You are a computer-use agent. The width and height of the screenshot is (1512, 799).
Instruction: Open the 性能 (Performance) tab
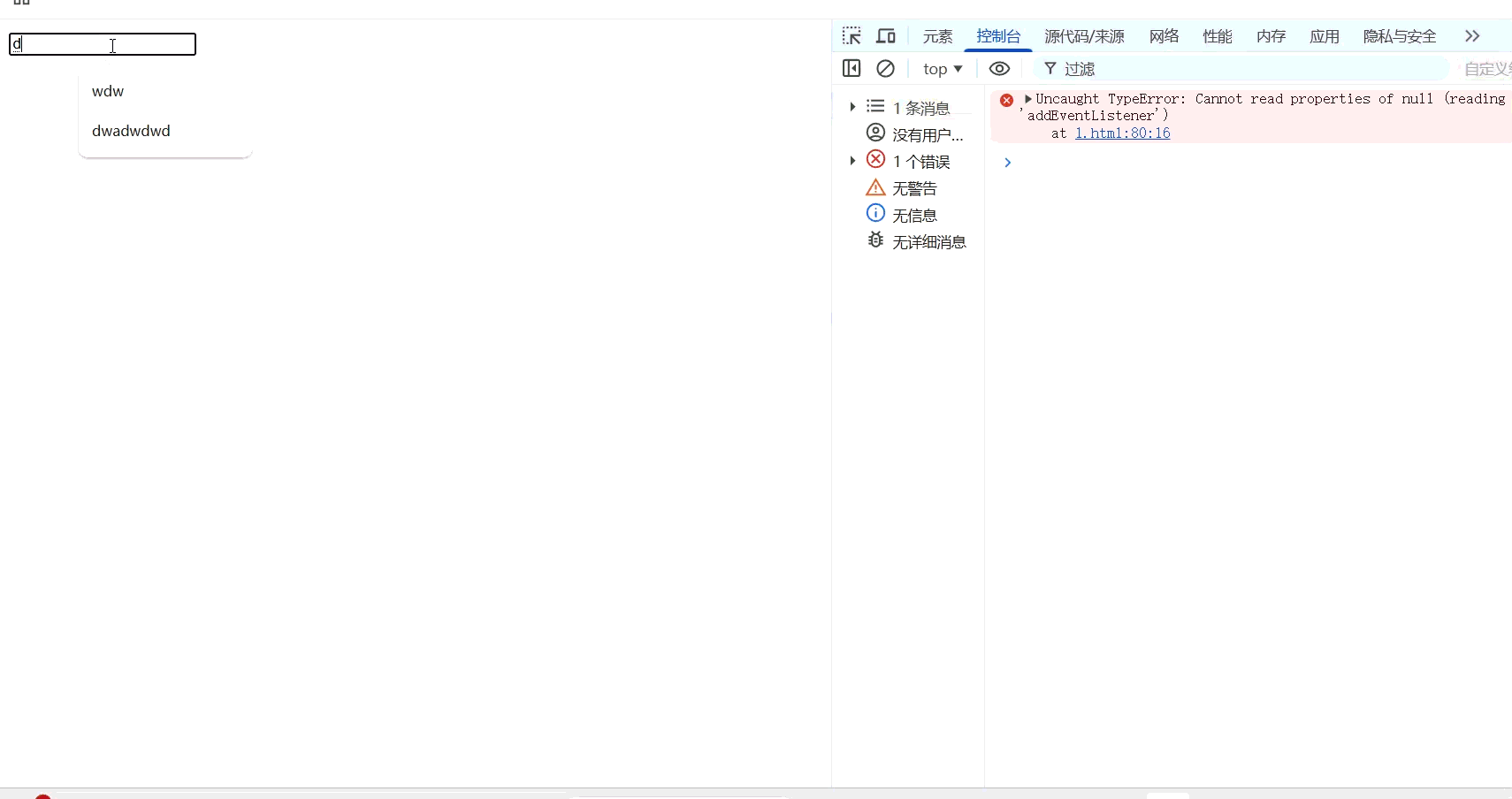pos(1218,36)
